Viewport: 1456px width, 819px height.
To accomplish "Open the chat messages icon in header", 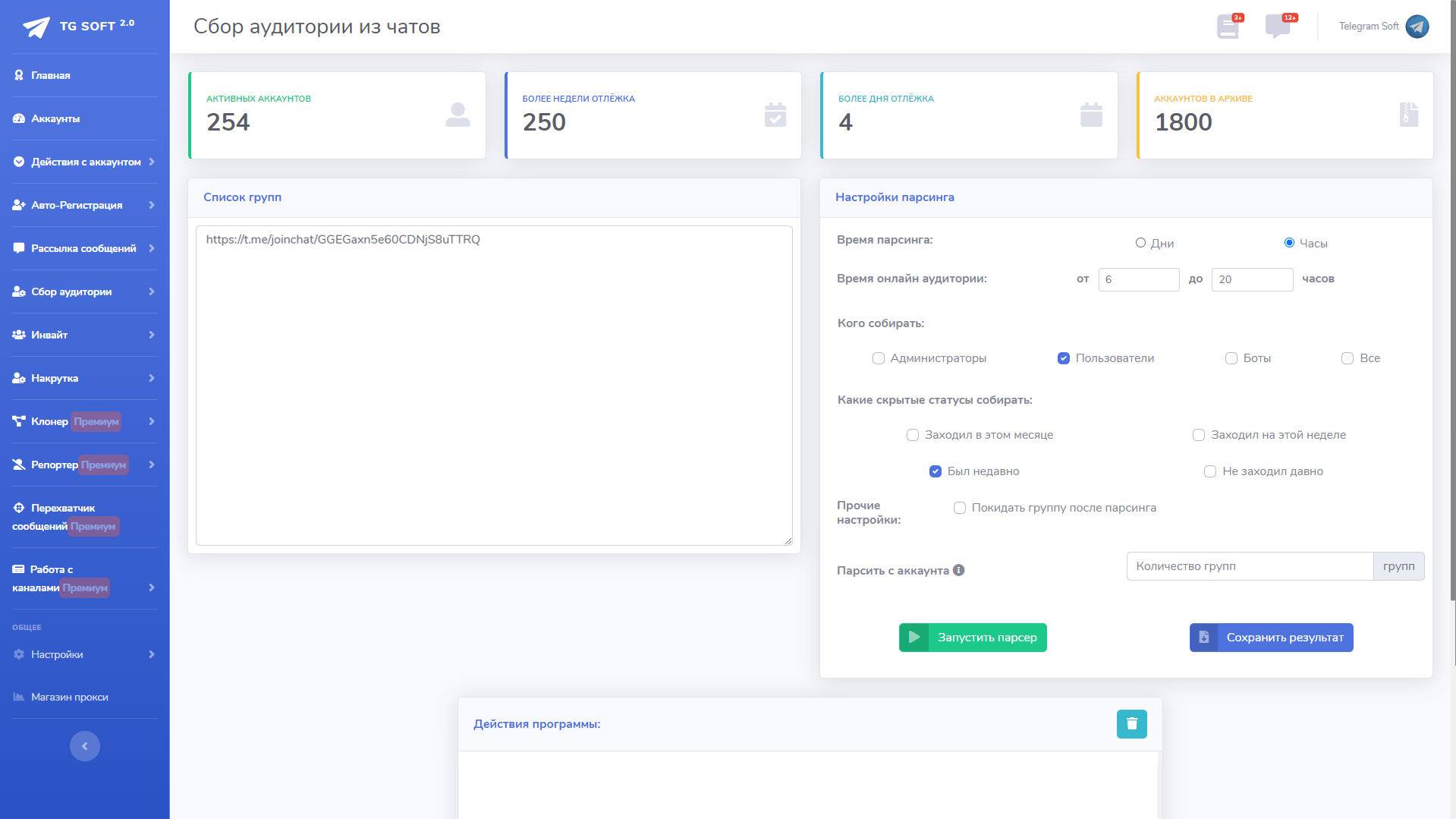I will click(1277, 27).
